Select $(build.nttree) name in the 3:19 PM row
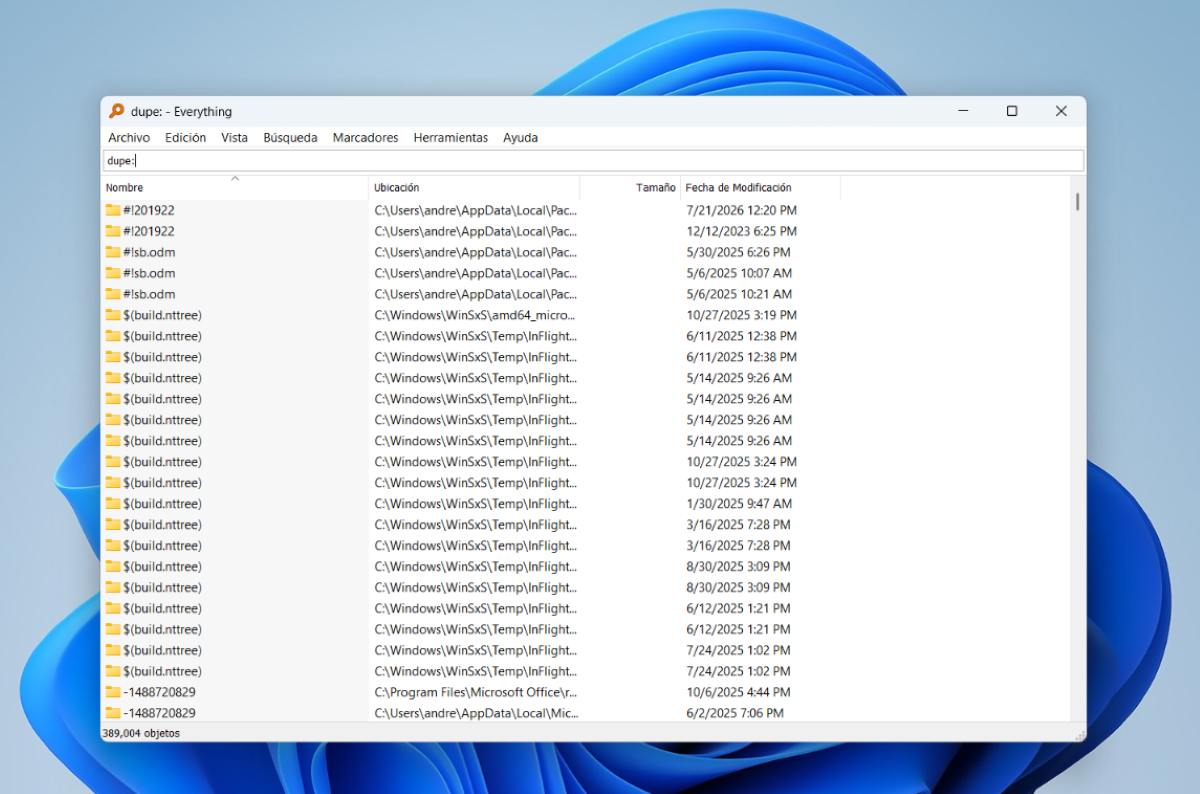1200x794 pixels. [x=162, y=315]
